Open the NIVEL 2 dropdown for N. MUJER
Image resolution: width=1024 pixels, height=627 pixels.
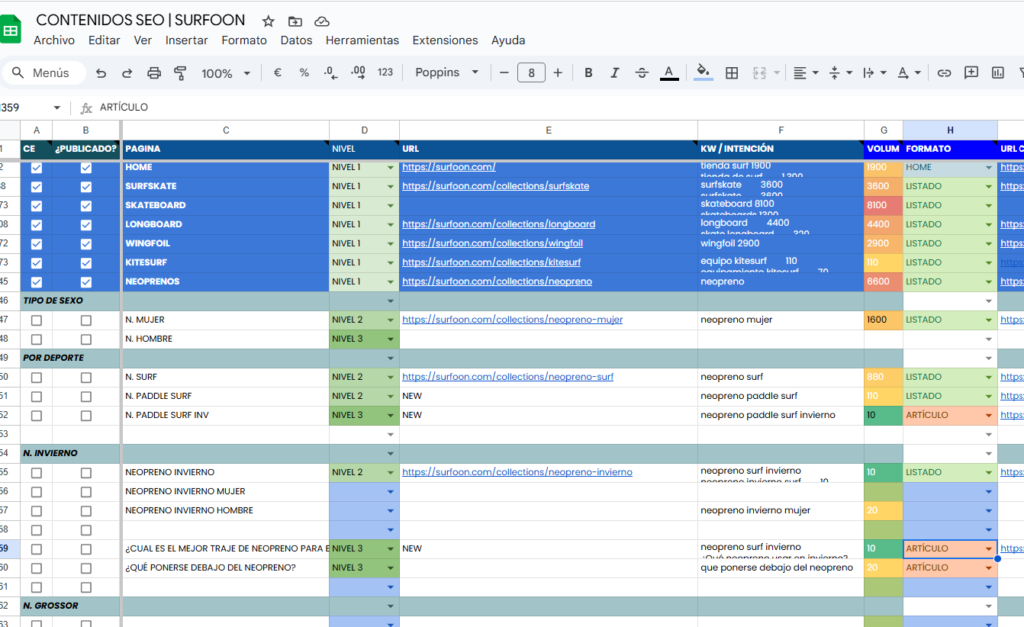[391, 320]
